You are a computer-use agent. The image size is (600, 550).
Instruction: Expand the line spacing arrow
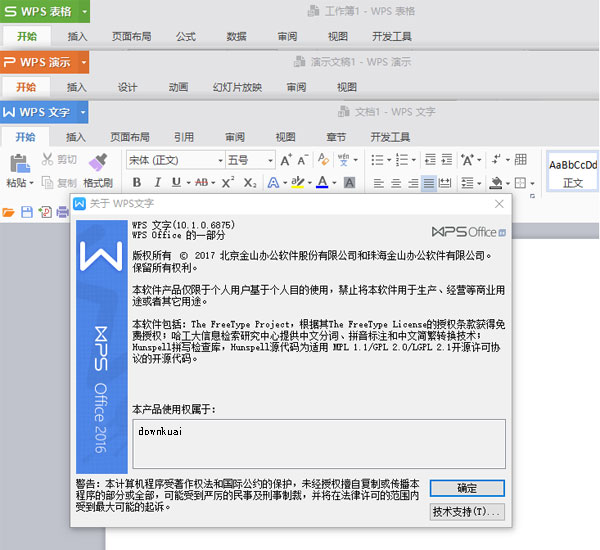[479, 183]
